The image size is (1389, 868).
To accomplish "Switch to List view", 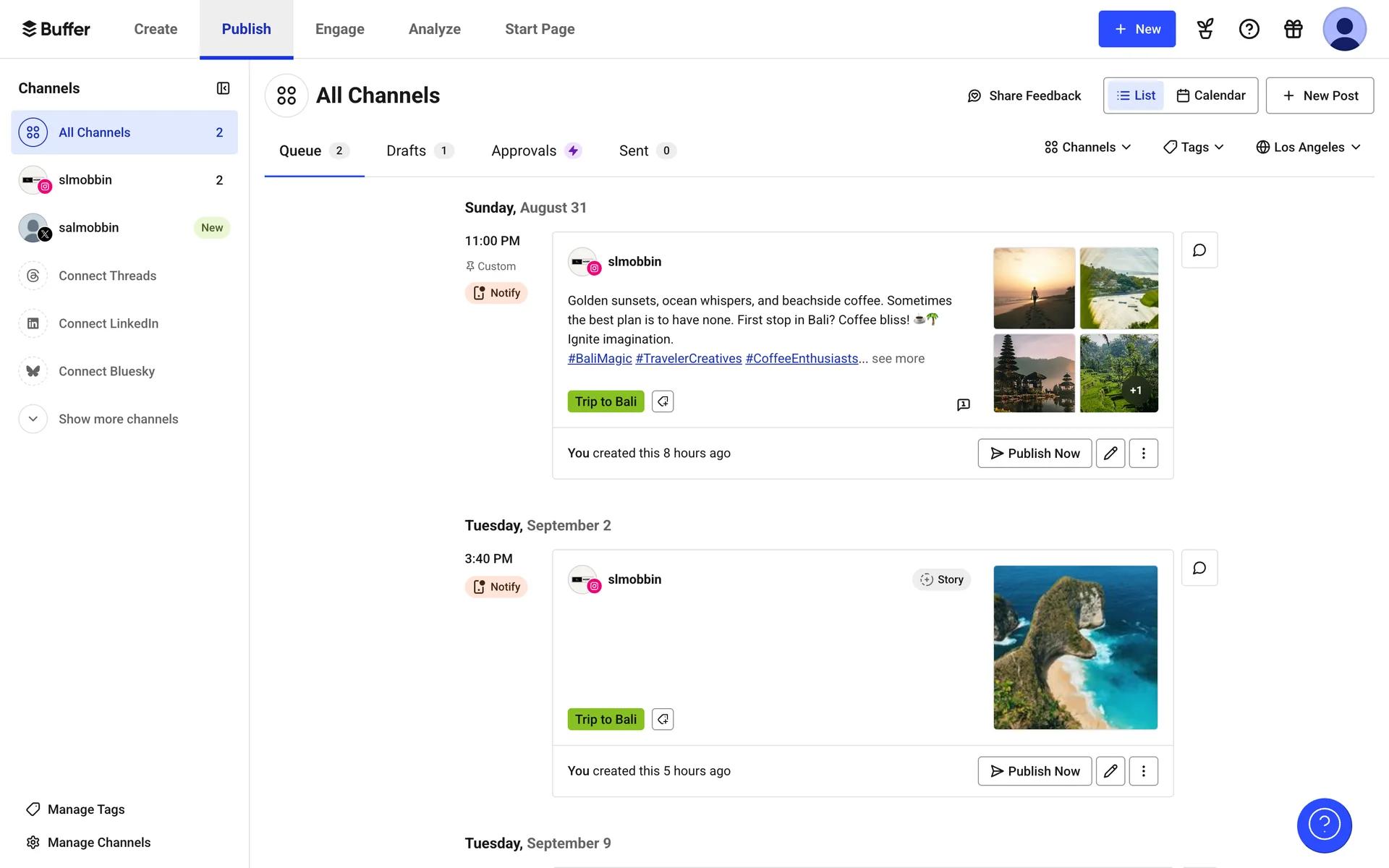I will [1136, 95].
